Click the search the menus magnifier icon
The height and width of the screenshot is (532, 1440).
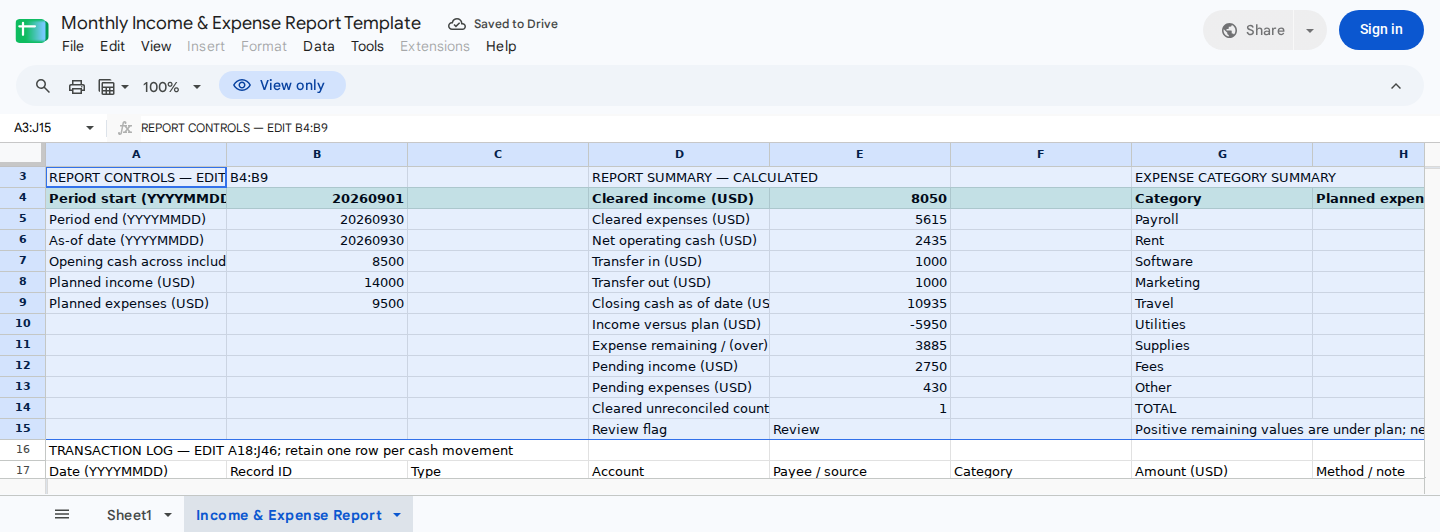43,86
